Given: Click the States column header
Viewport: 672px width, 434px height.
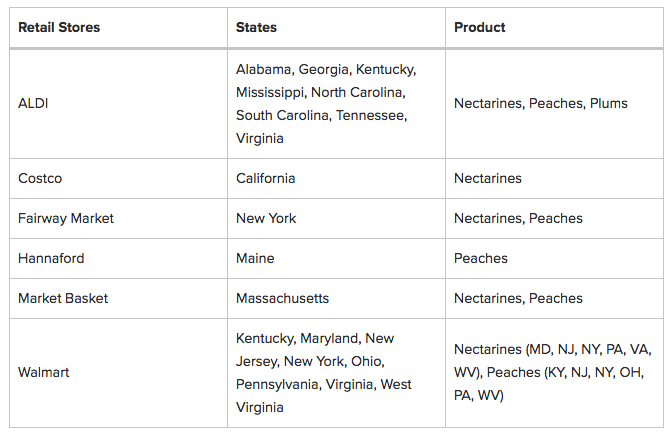Looking at the screenshot, I should pyautogui.click(x=257, y=27).
